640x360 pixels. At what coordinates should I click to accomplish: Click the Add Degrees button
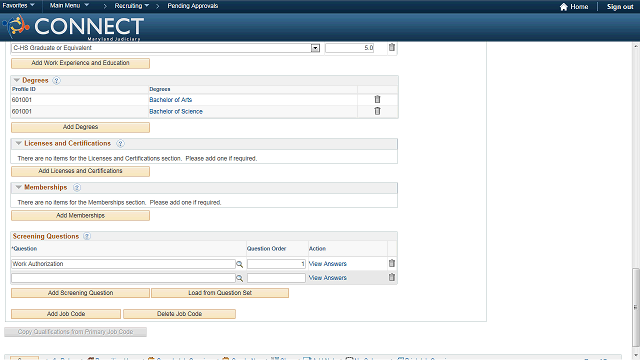pos(80,127)
